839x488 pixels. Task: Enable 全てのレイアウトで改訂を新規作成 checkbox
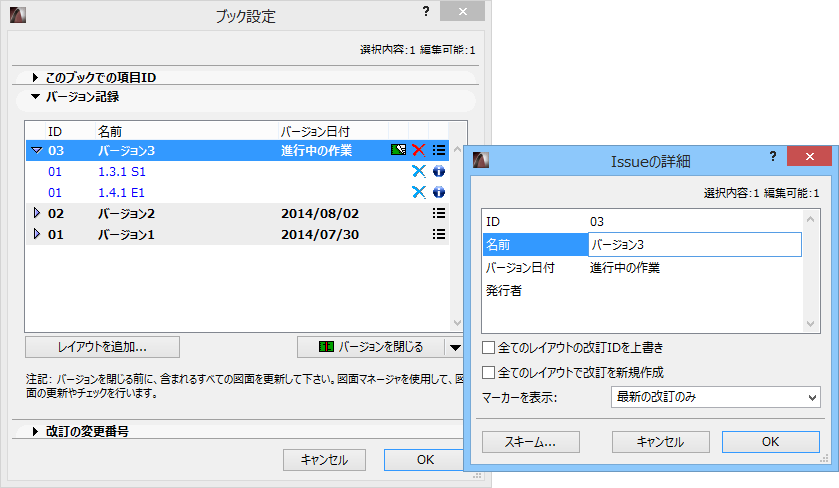[488, 372]
